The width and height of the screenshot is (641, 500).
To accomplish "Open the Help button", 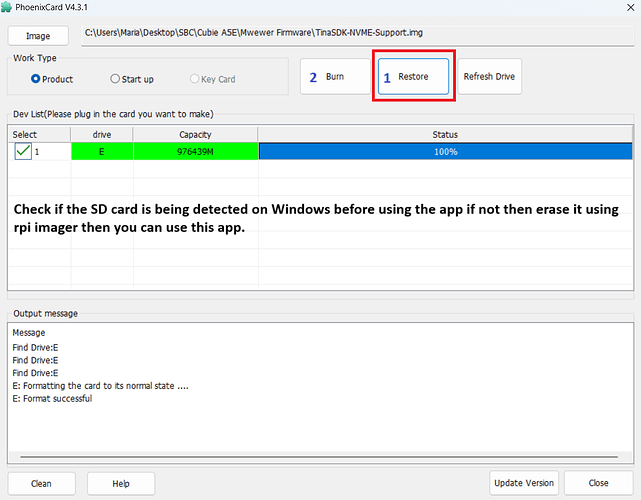I will coord(121,484).
